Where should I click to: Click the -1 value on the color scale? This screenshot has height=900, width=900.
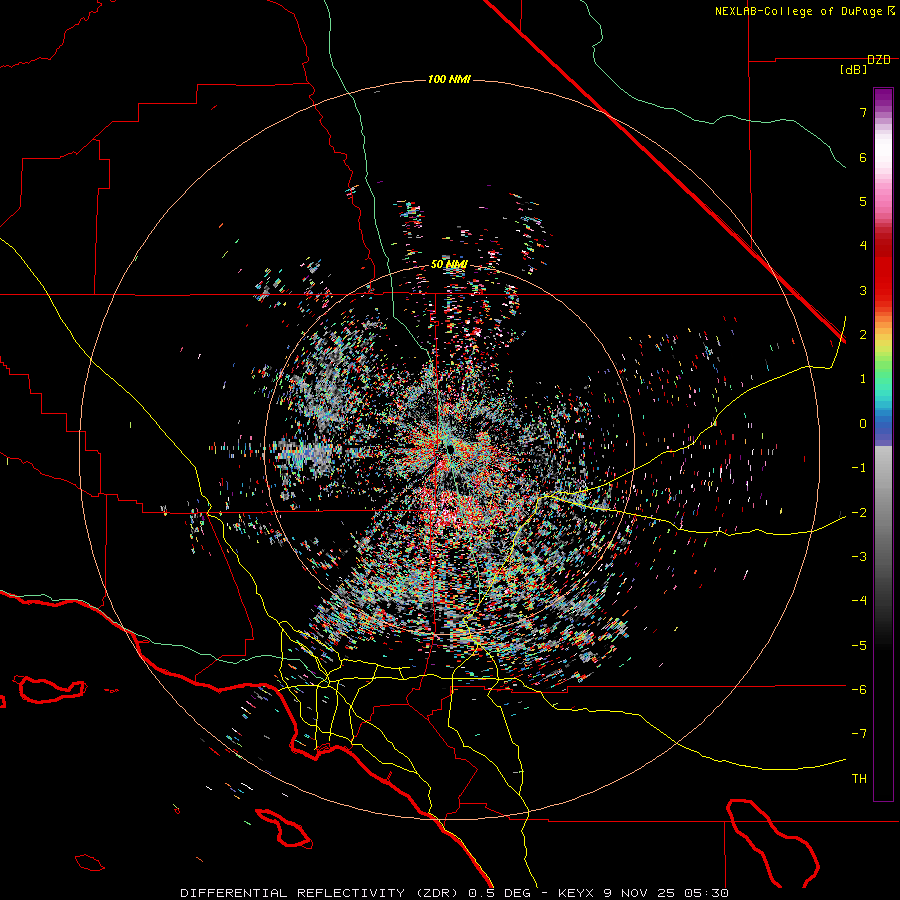click(859, 468)
